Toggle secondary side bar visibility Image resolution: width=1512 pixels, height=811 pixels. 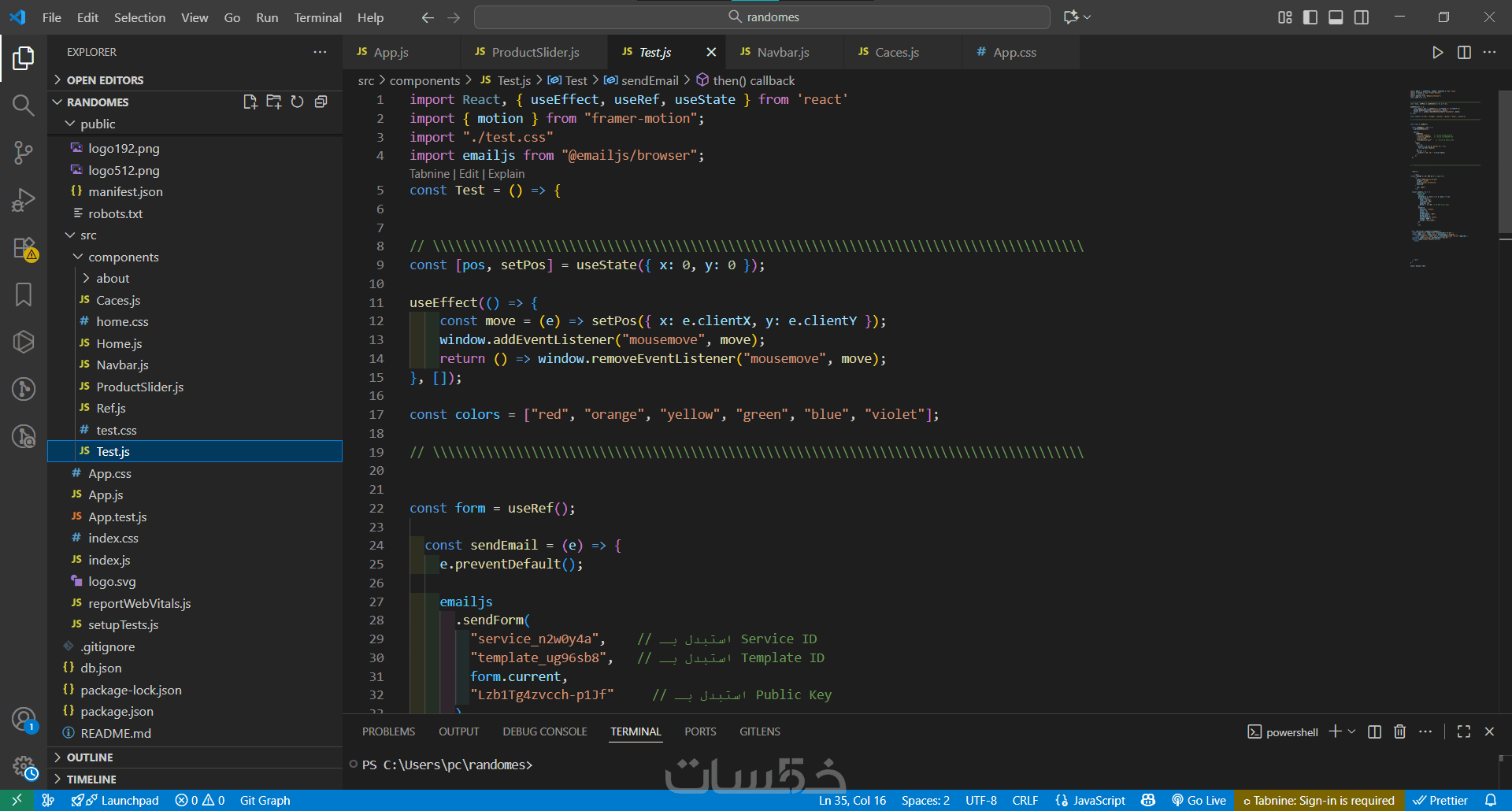click(1361, 17)
